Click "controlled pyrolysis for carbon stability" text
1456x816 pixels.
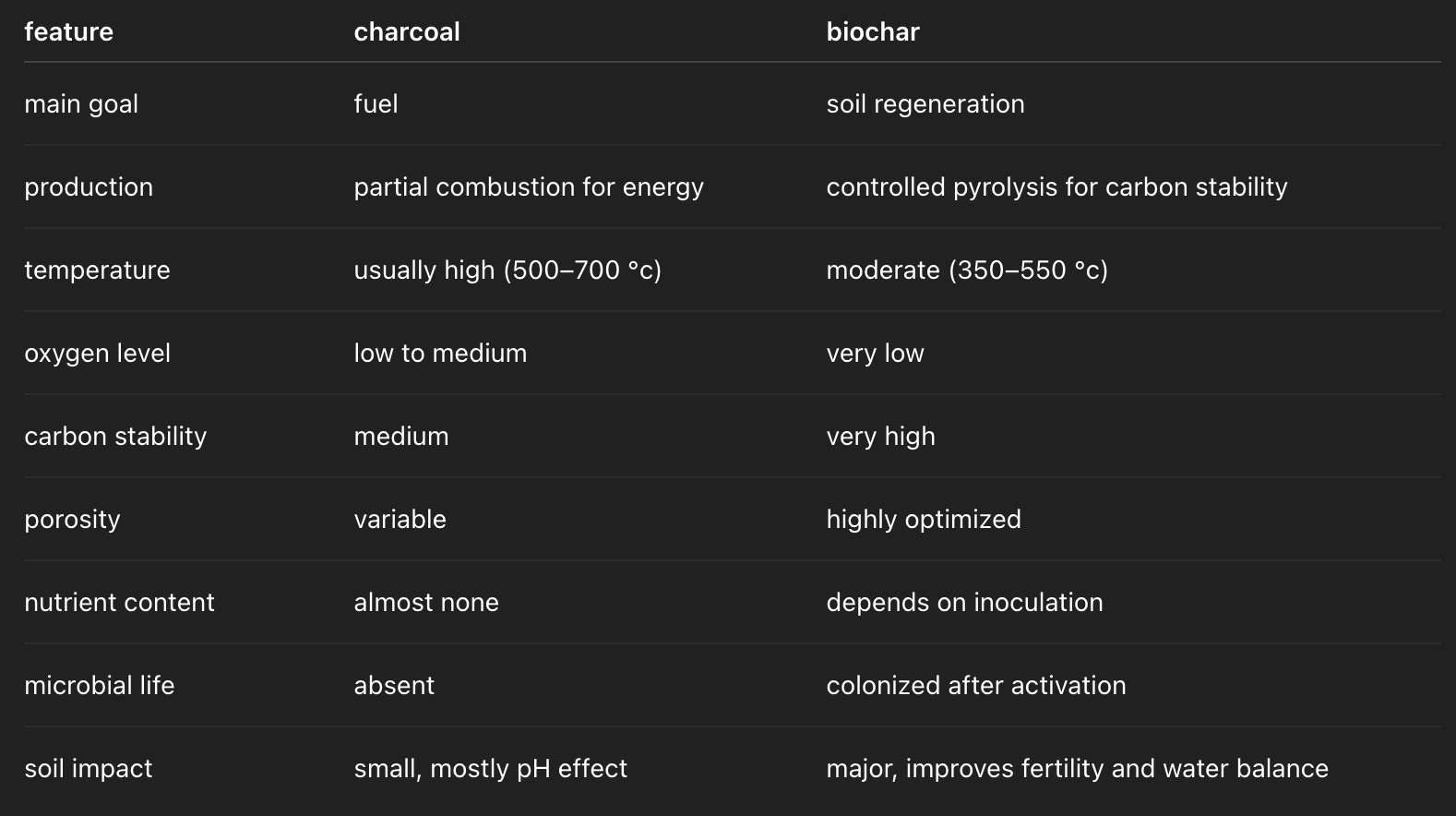point(1056,187)
